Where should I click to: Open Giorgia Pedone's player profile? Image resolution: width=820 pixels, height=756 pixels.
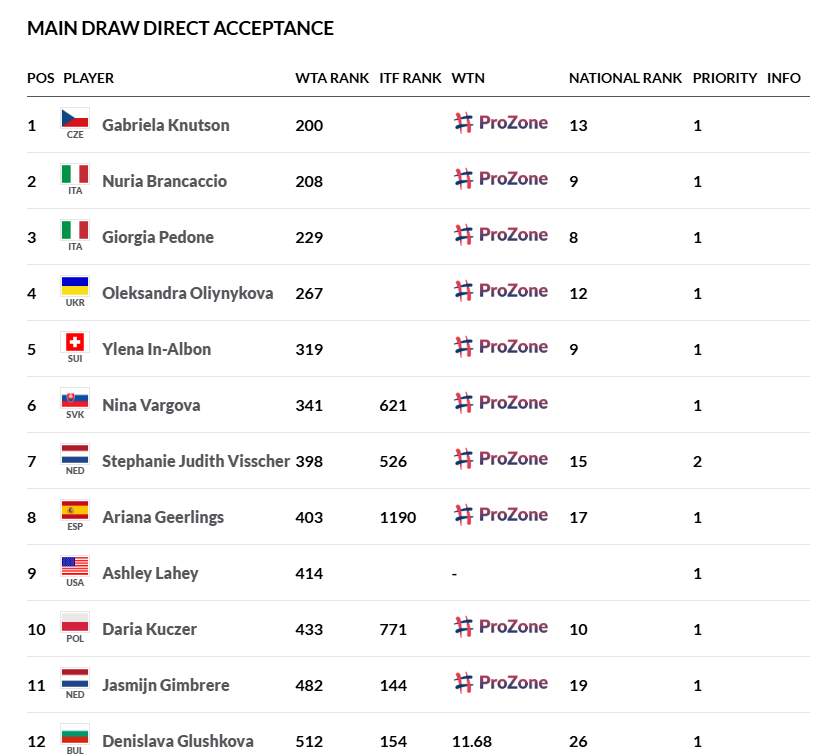(x=158, y=237)
